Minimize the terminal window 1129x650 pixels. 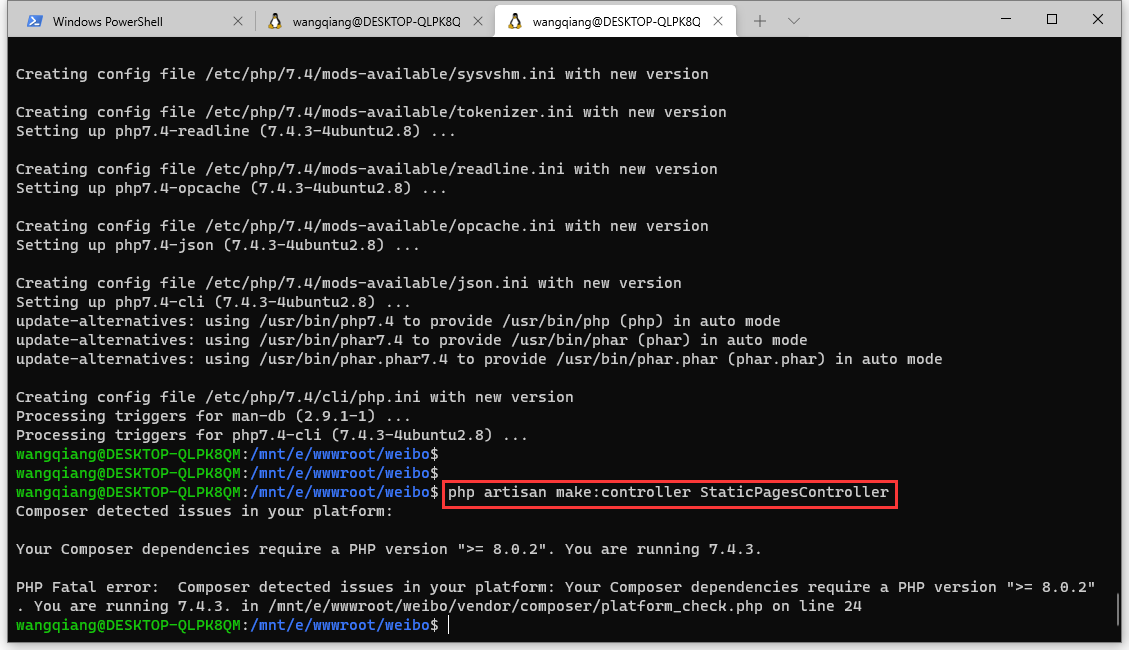pyautogui.click(x=1006, y=19)
